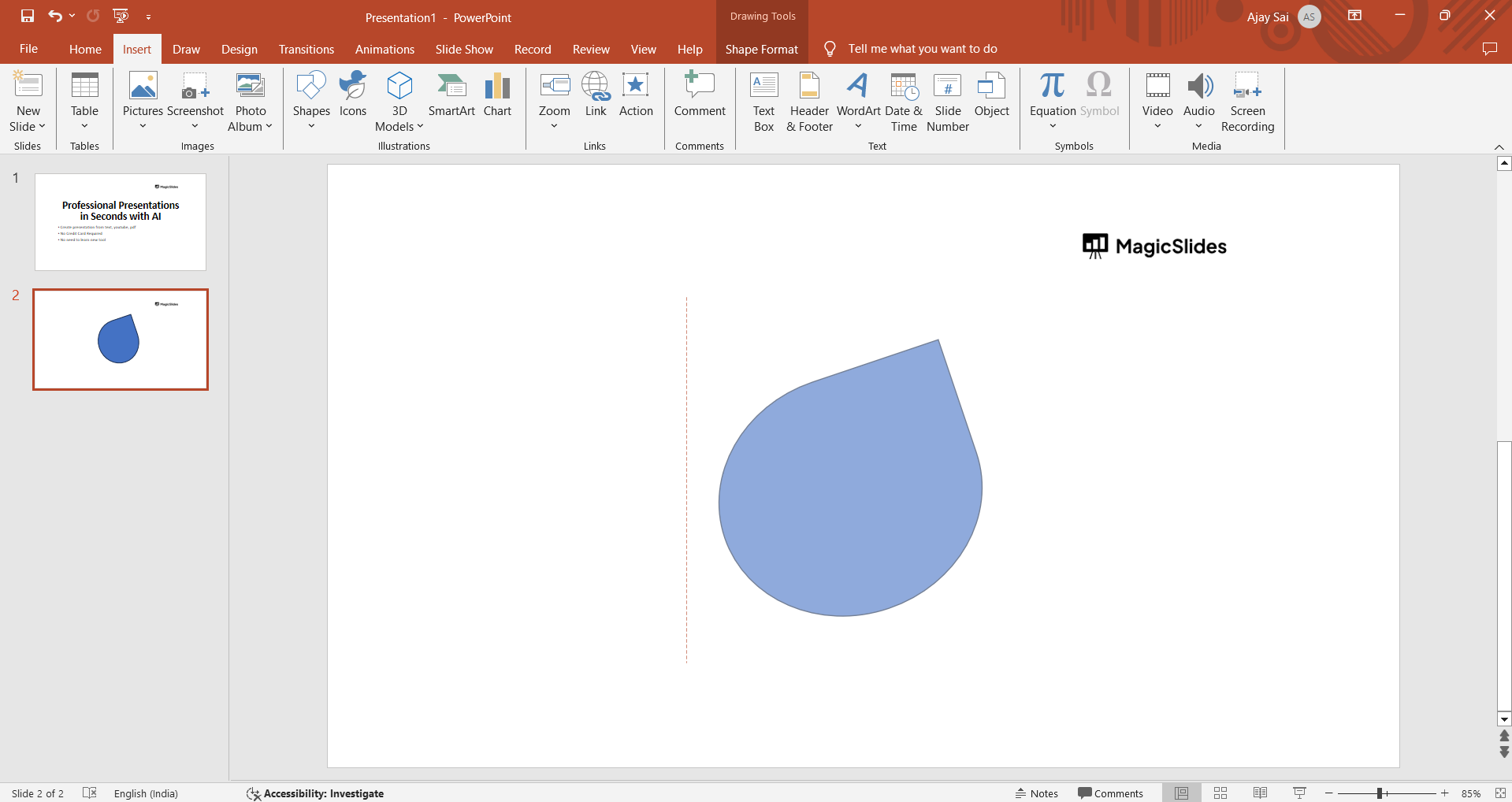Click Accessibility: Investigate in status bar
This screenshot has width=1512, height=802.
click(315, 793)
